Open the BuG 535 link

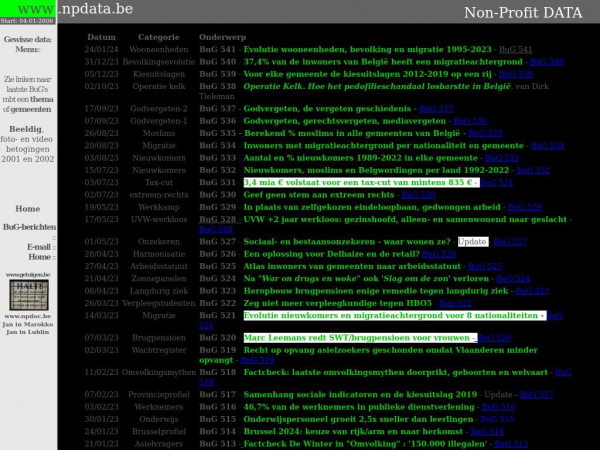point(485,133)
